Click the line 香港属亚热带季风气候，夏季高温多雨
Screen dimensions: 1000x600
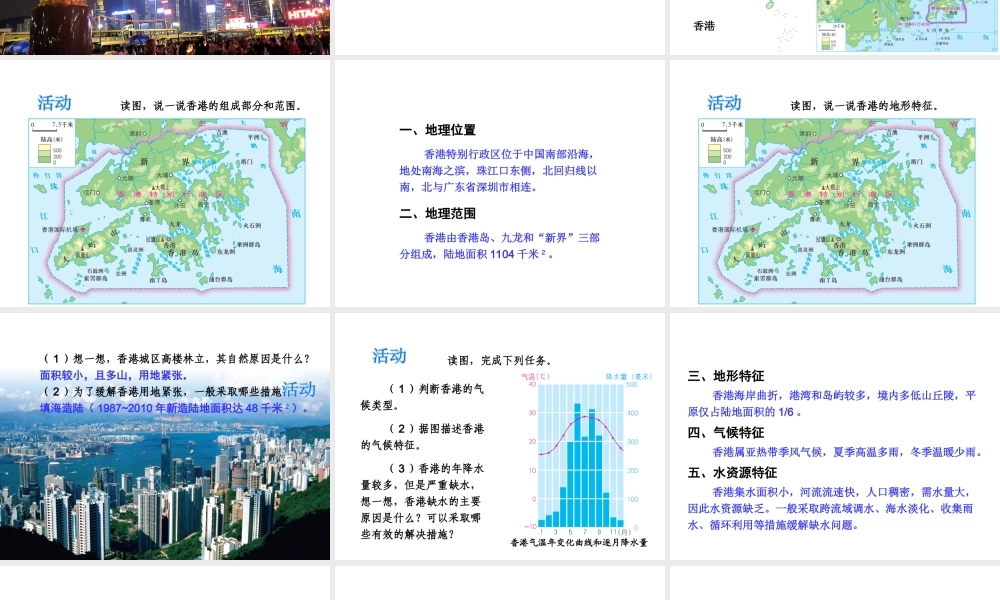847,452
